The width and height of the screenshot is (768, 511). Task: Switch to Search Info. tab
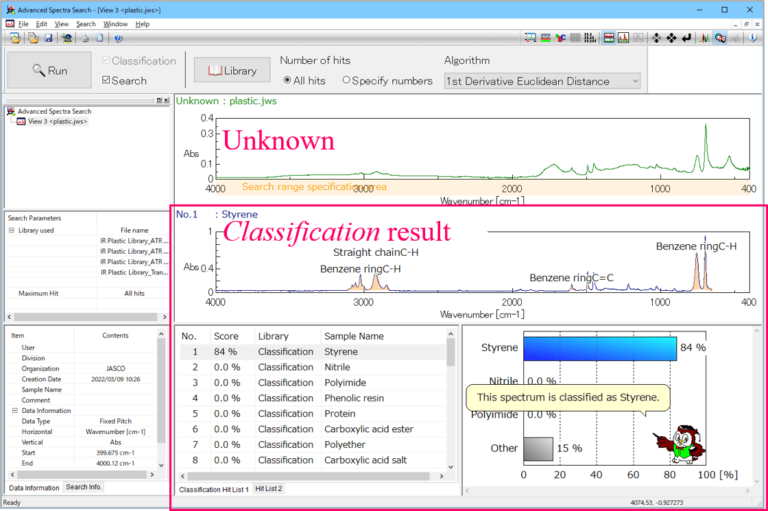84,487
